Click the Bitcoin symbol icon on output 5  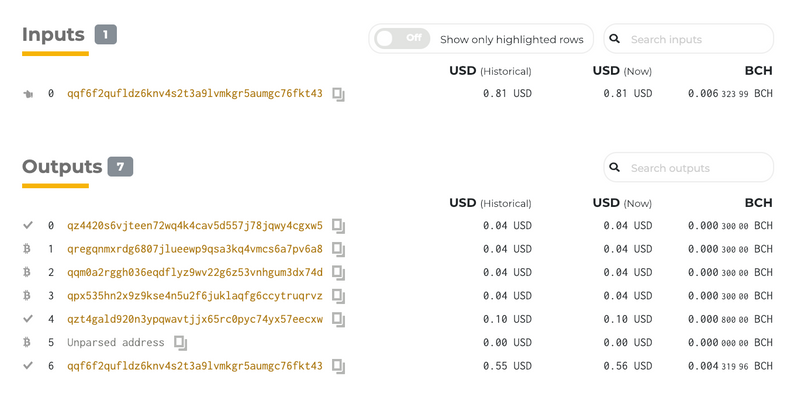pyautogui.click(x=27, y=342)
